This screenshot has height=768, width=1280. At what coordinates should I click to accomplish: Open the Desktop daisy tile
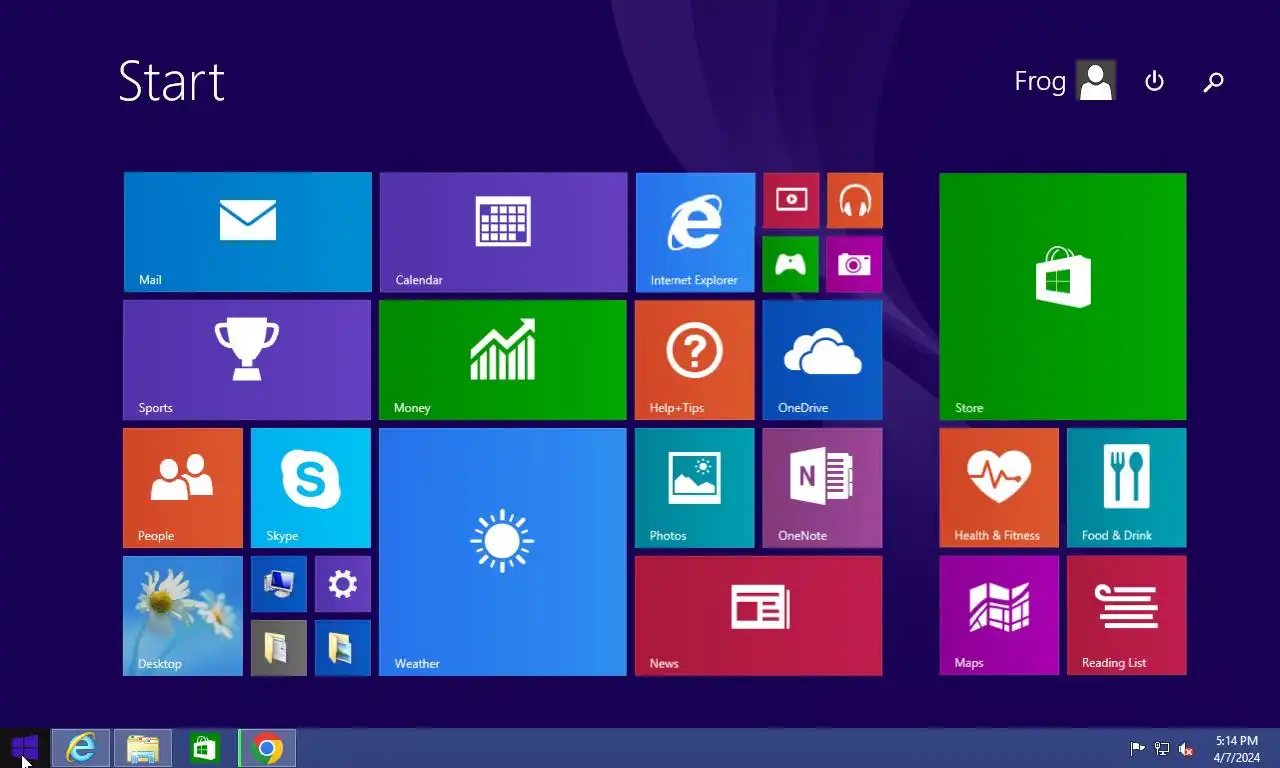[183, 616]
